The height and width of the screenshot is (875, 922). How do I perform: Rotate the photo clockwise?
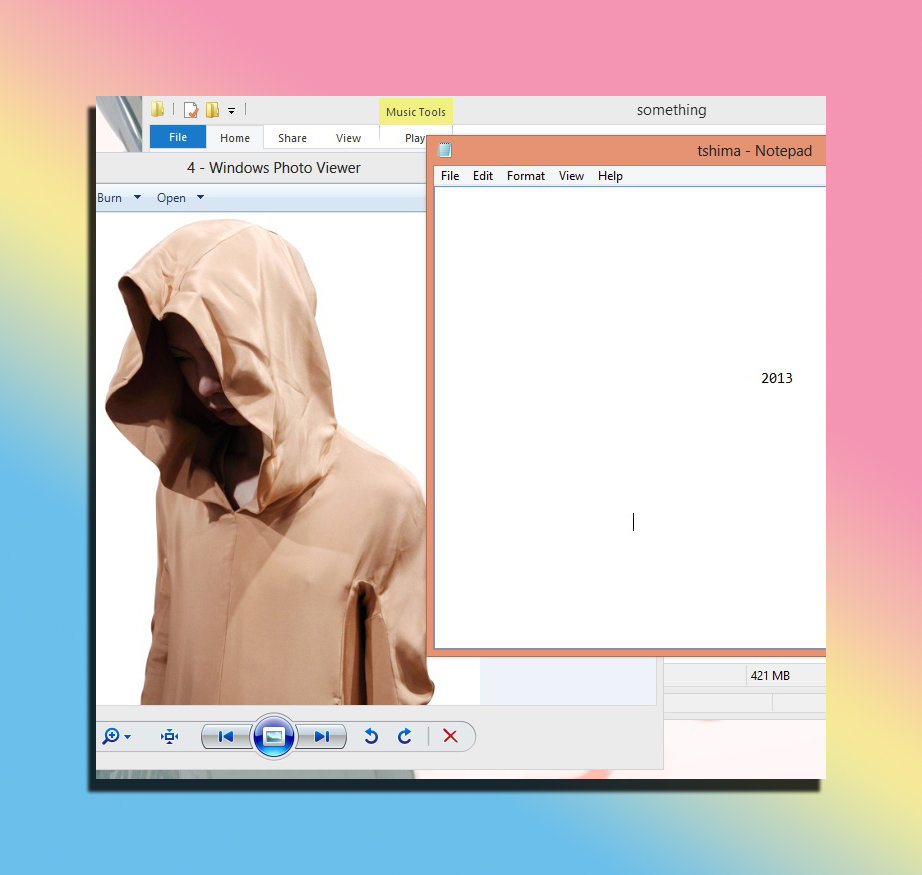pyautogui.click(x=405, y=736)
